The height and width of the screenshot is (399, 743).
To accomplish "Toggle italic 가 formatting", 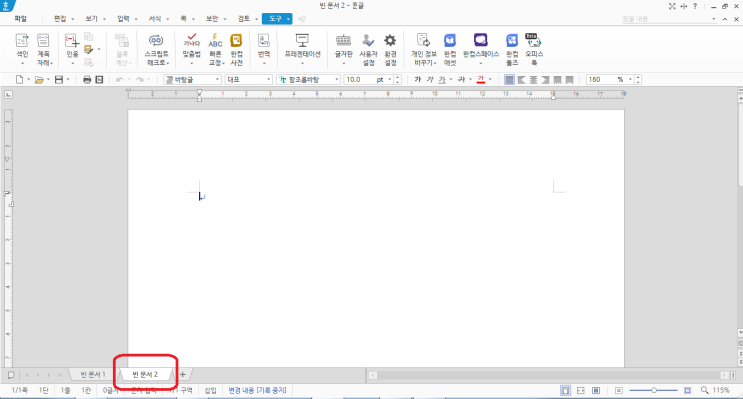I will coord(430,80).
